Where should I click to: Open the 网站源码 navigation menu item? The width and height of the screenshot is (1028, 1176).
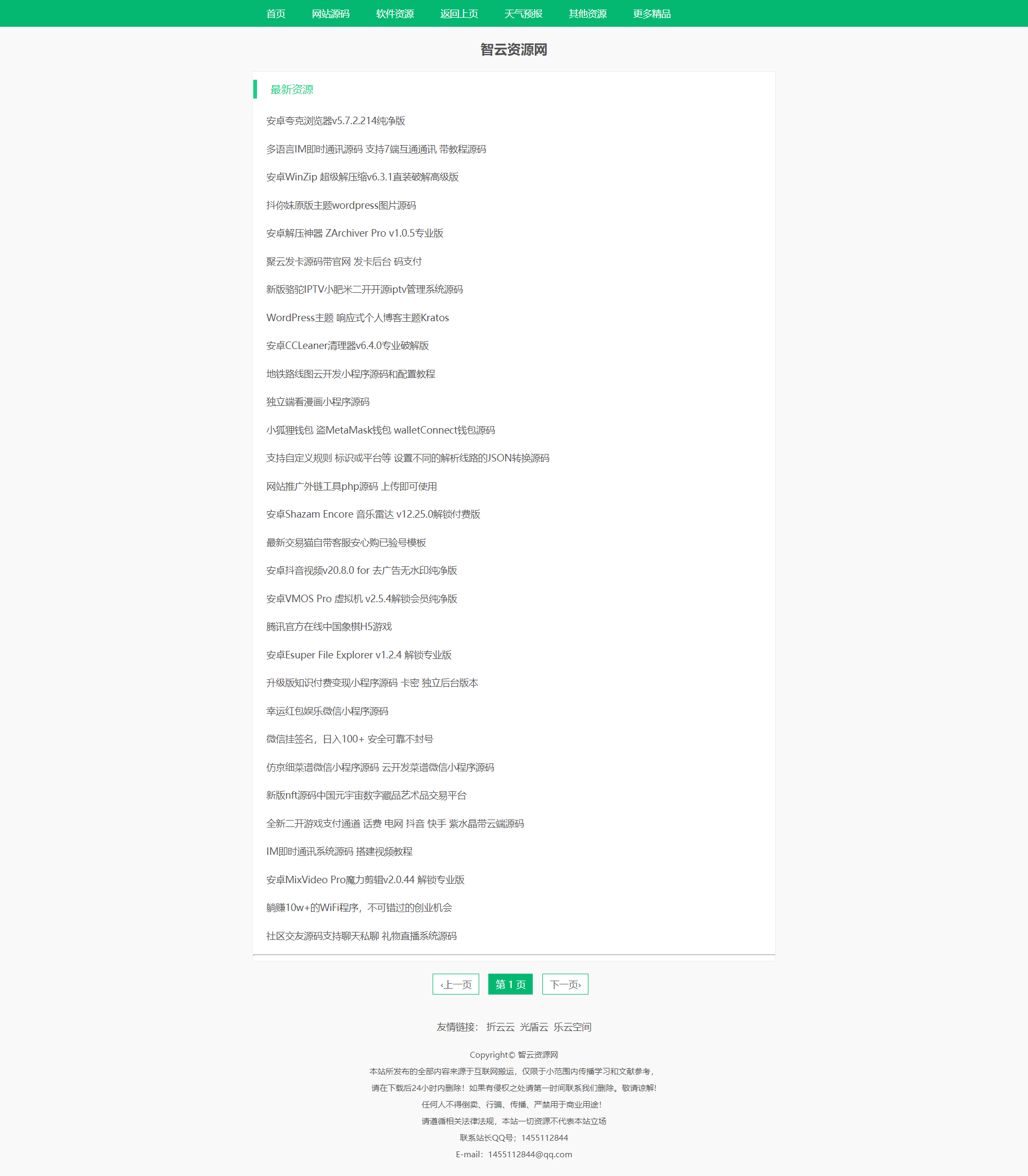coord(330,14)
